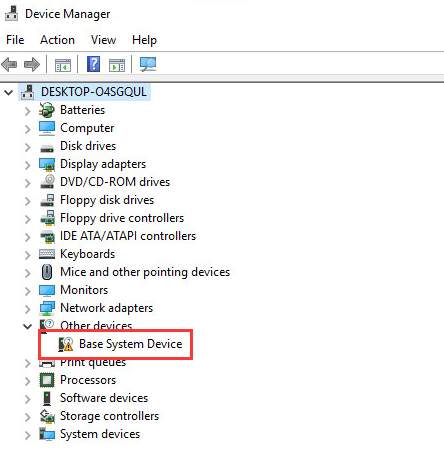Open the File menu

15,40
